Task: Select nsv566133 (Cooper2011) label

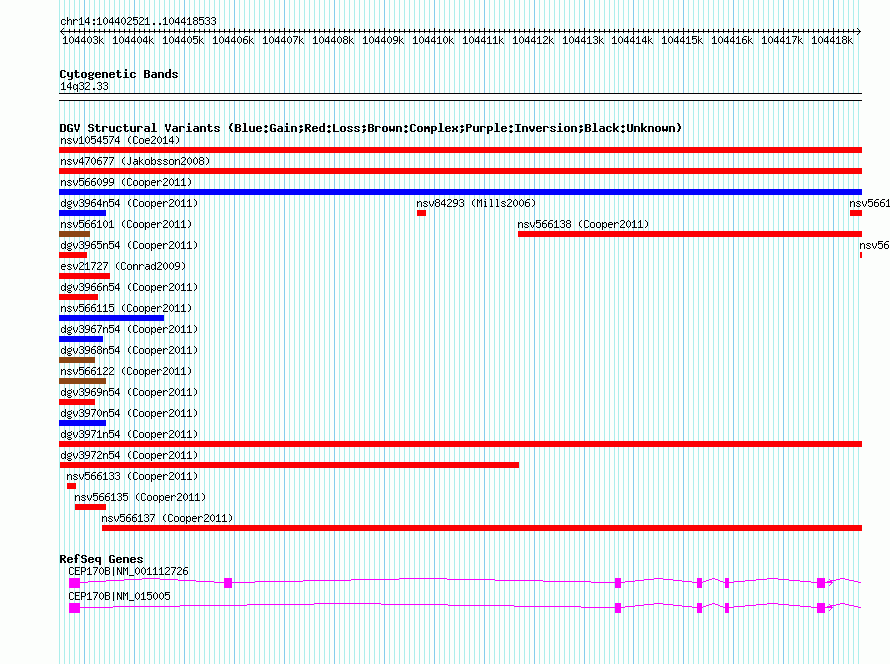Action: [x=132, y=476]
